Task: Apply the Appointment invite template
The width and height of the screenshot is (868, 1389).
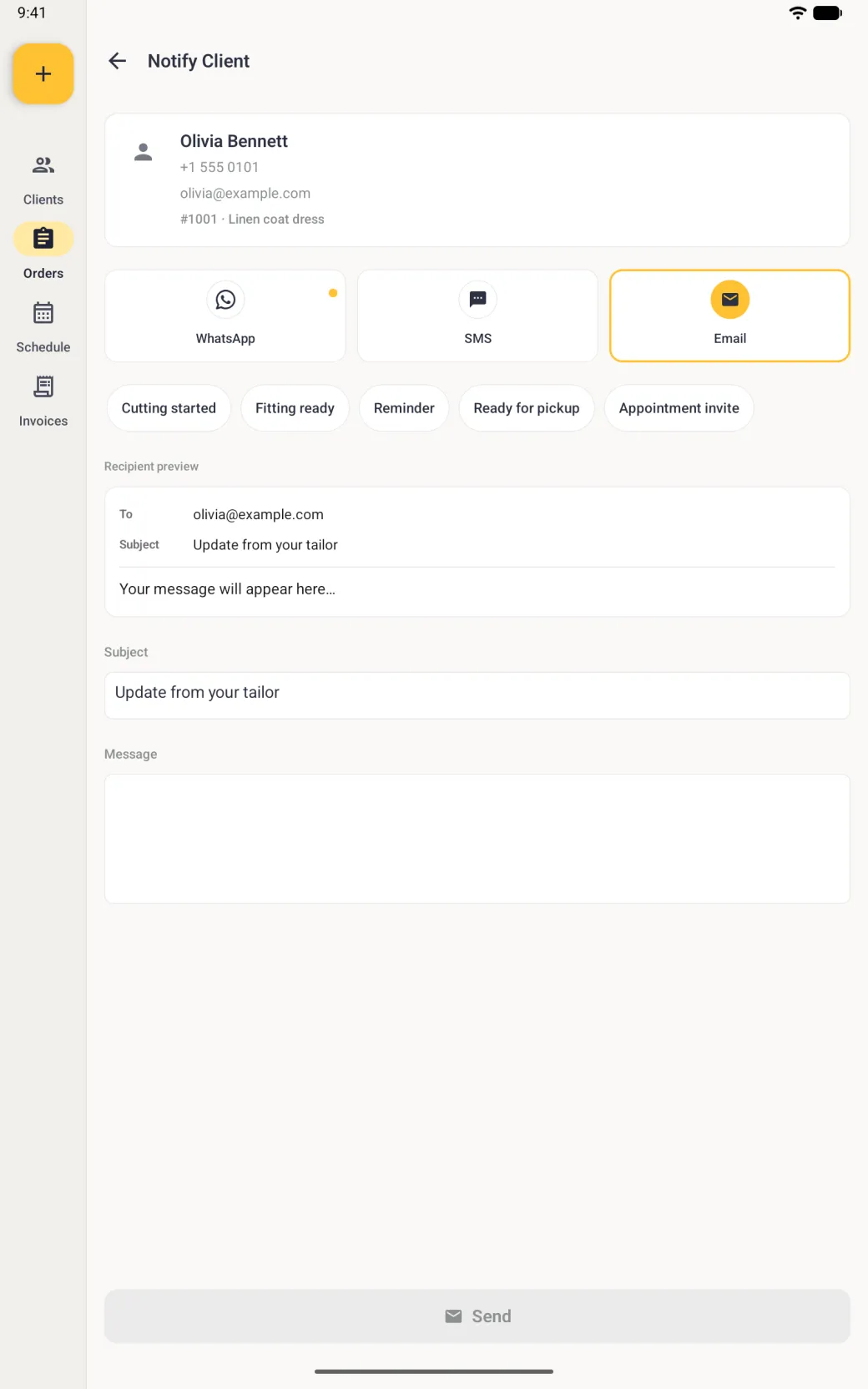Action: [679, 408]
